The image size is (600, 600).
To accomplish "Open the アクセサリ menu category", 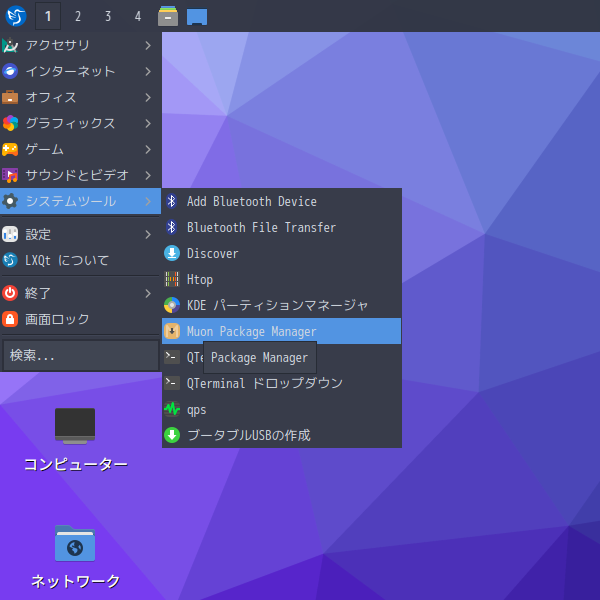I will (80, 45).
